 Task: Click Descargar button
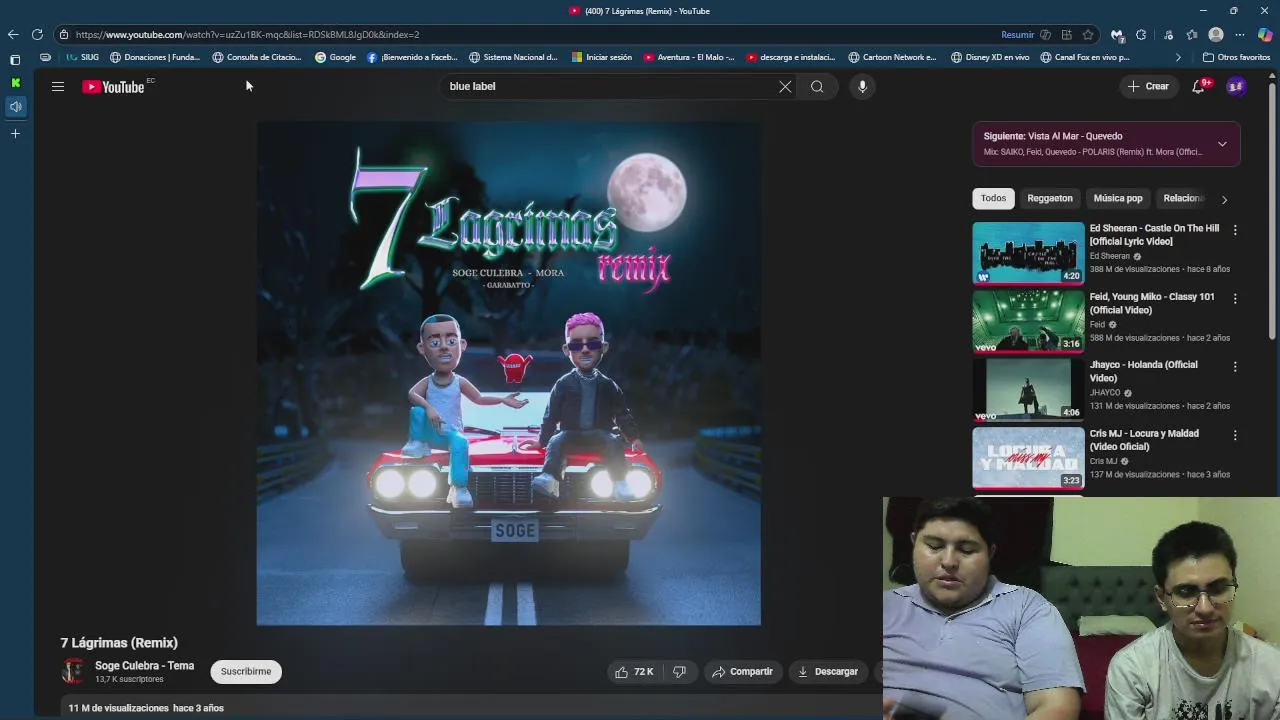(828, 672)
